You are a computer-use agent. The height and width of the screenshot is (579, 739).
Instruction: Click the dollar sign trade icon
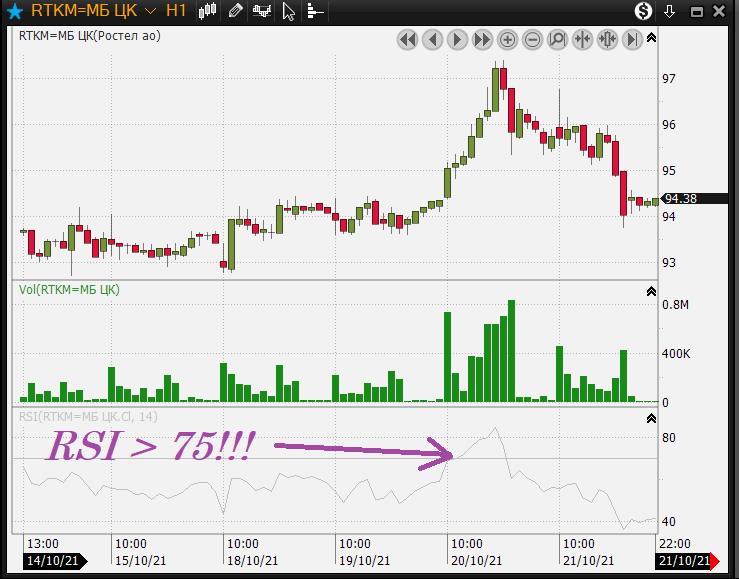643,11
